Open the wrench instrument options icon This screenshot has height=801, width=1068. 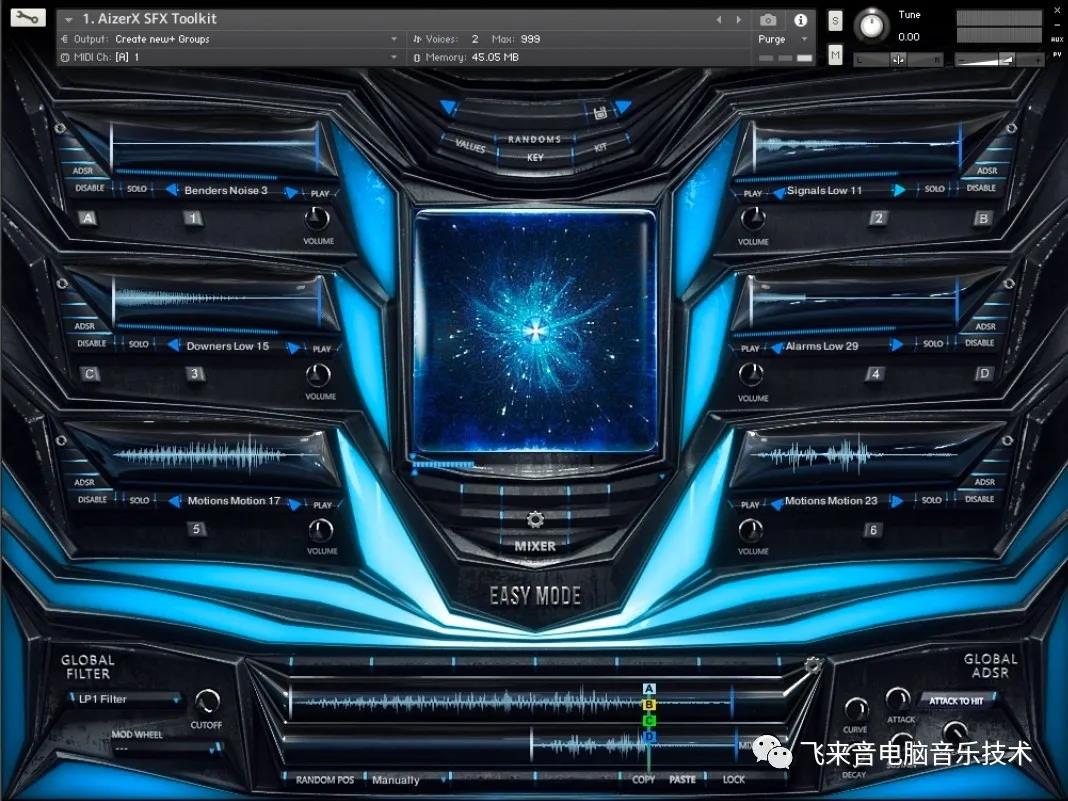[x=27, y=18]
